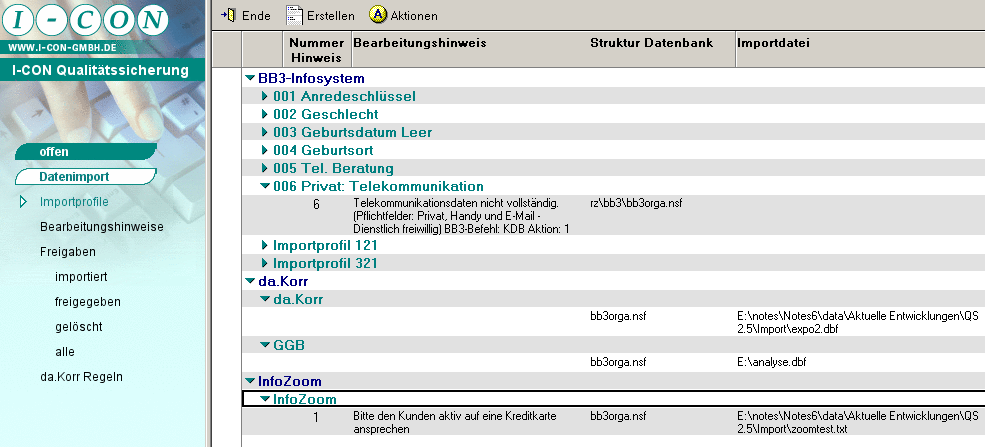Expand the 005 Tel. Beratung entry

click(x=265, y=168)
